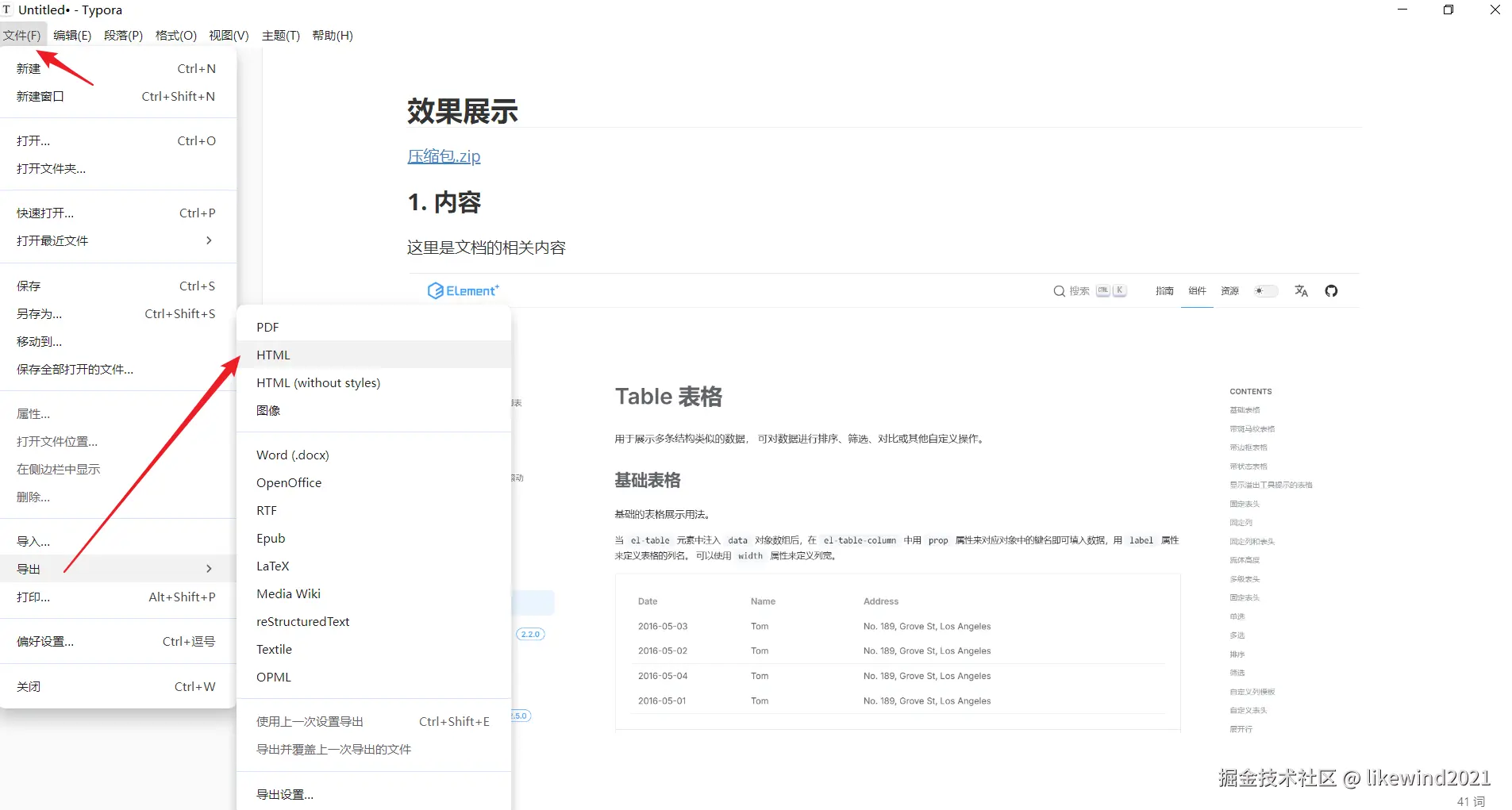The image size is (1512, 810).
Task: Click the 组件 nav tab
Action: coord(1197,291)
